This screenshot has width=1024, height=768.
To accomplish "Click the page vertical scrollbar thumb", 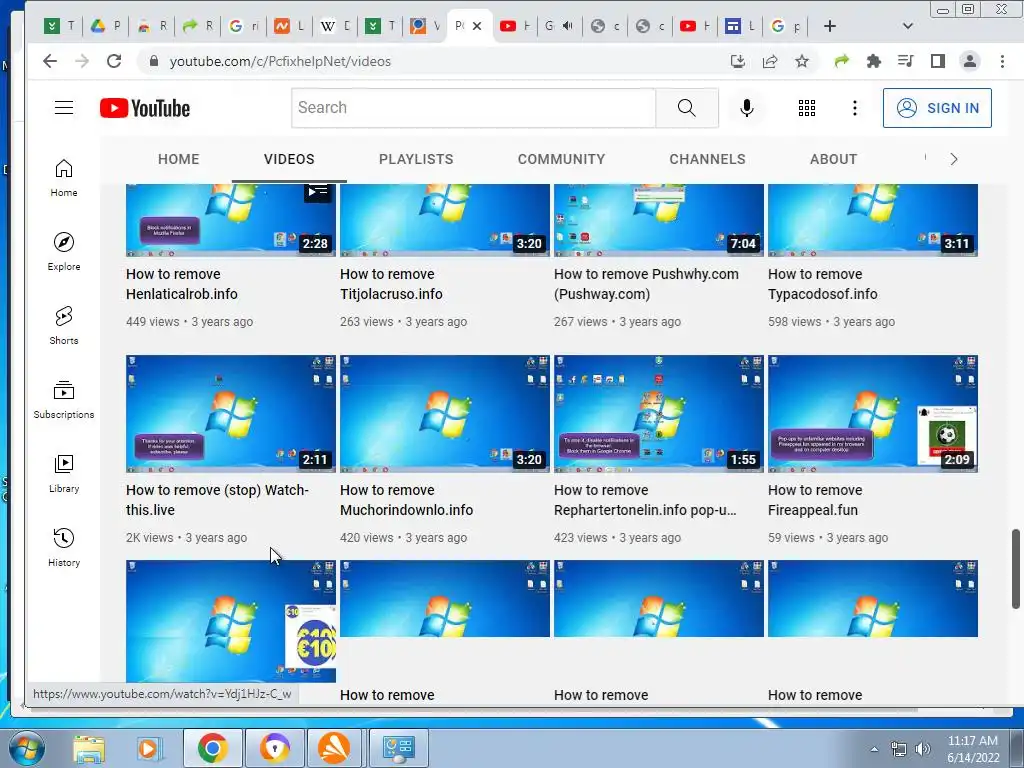I will click(1016, 569).
